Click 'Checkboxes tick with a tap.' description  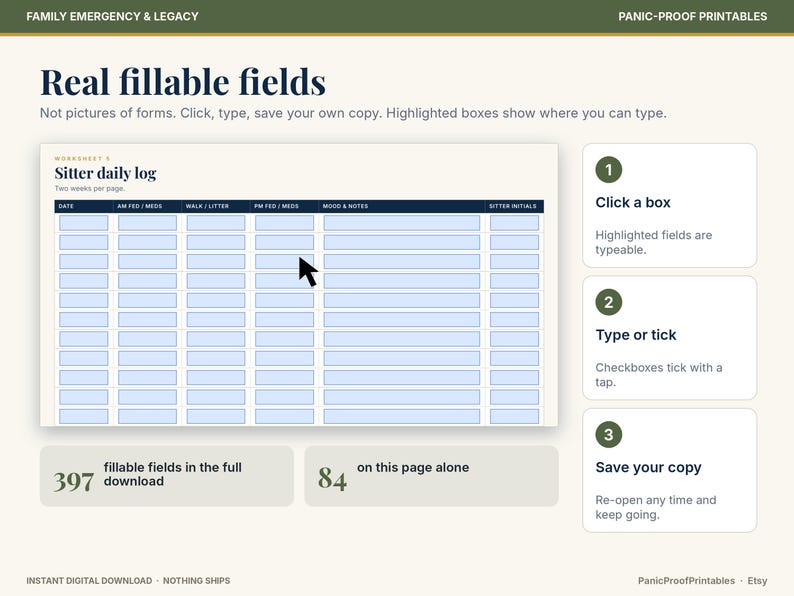(658, 375)
